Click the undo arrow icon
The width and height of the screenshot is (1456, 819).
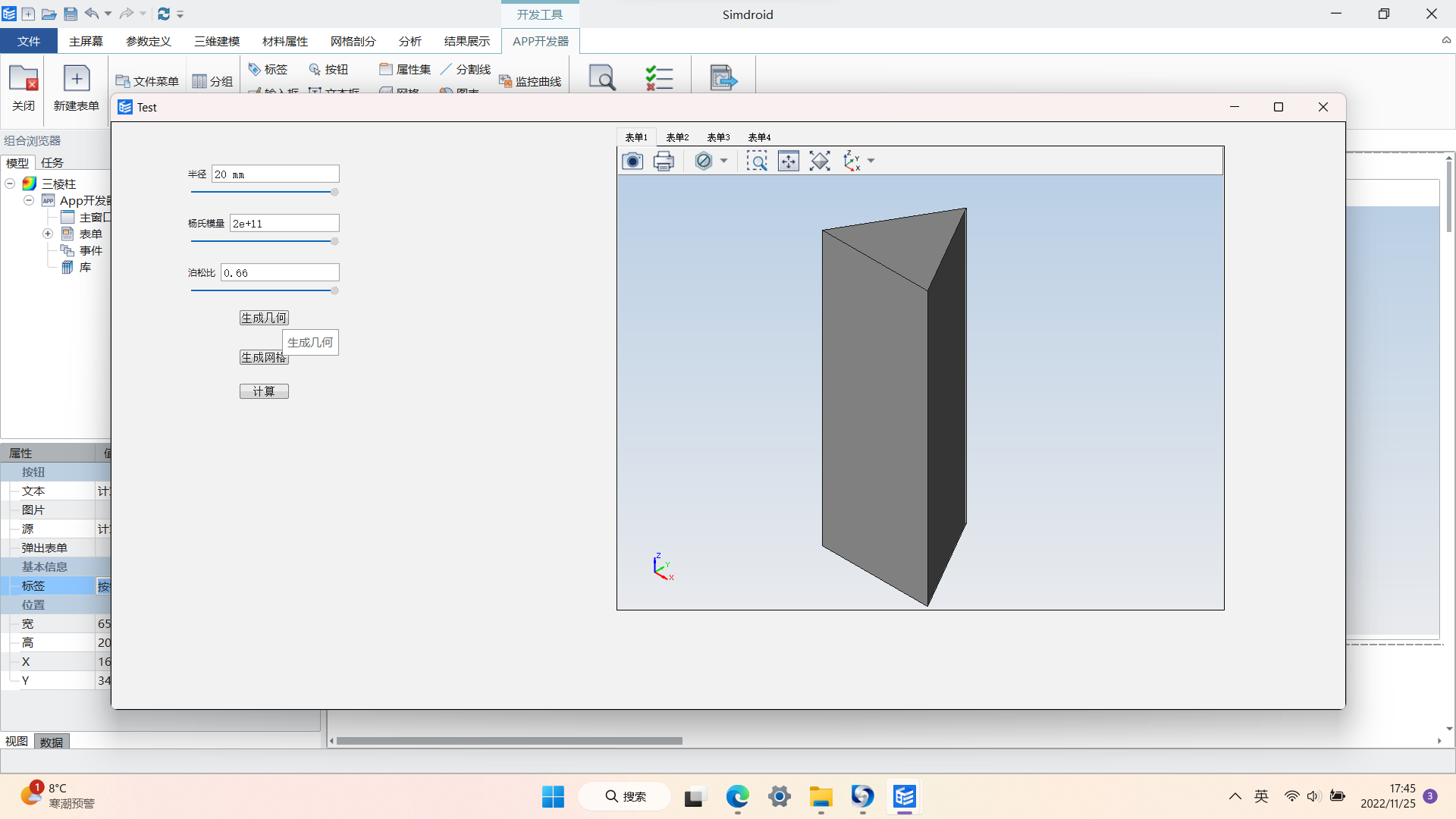(91, 14)
